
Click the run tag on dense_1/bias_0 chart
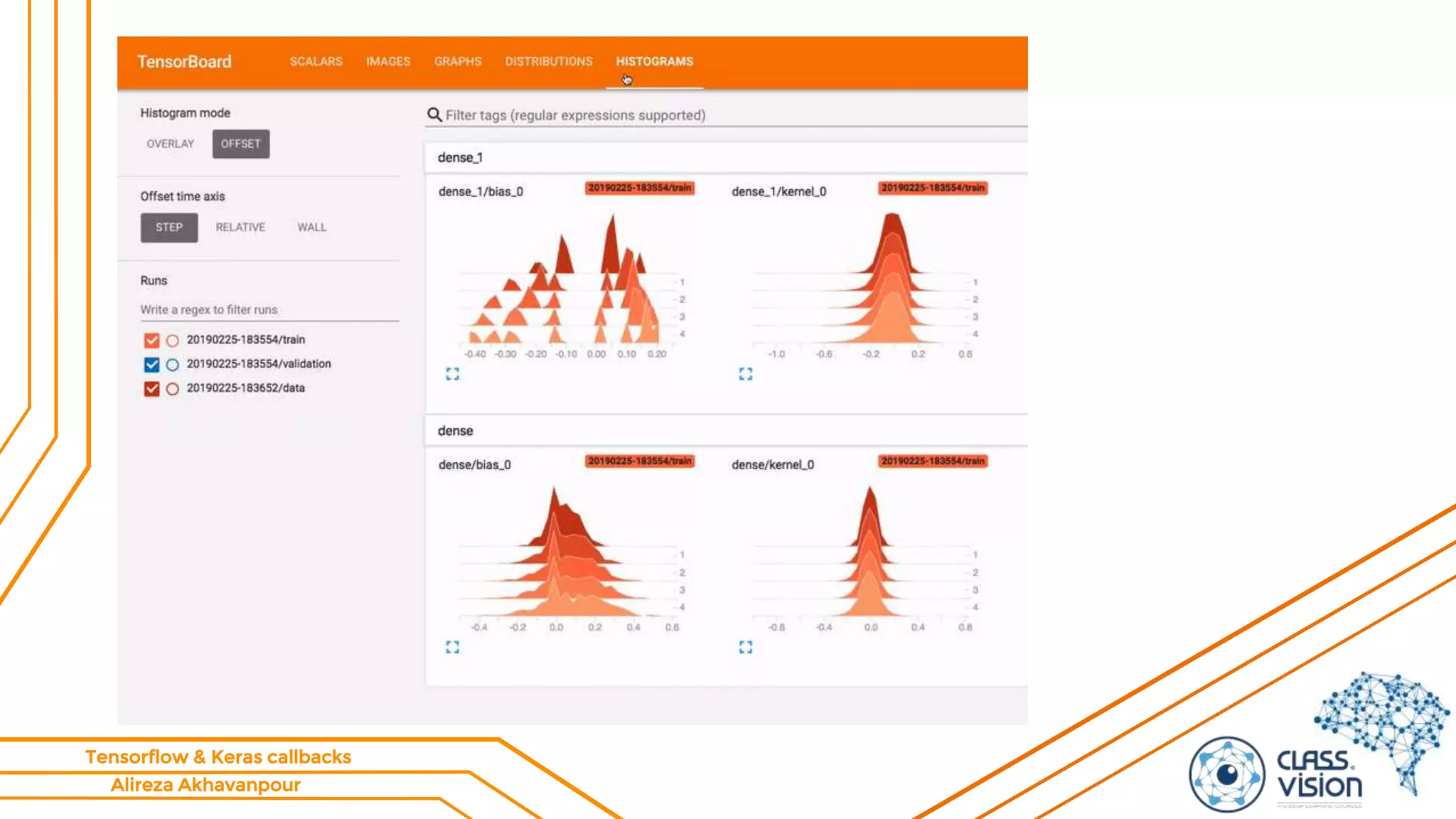point(640,188)
